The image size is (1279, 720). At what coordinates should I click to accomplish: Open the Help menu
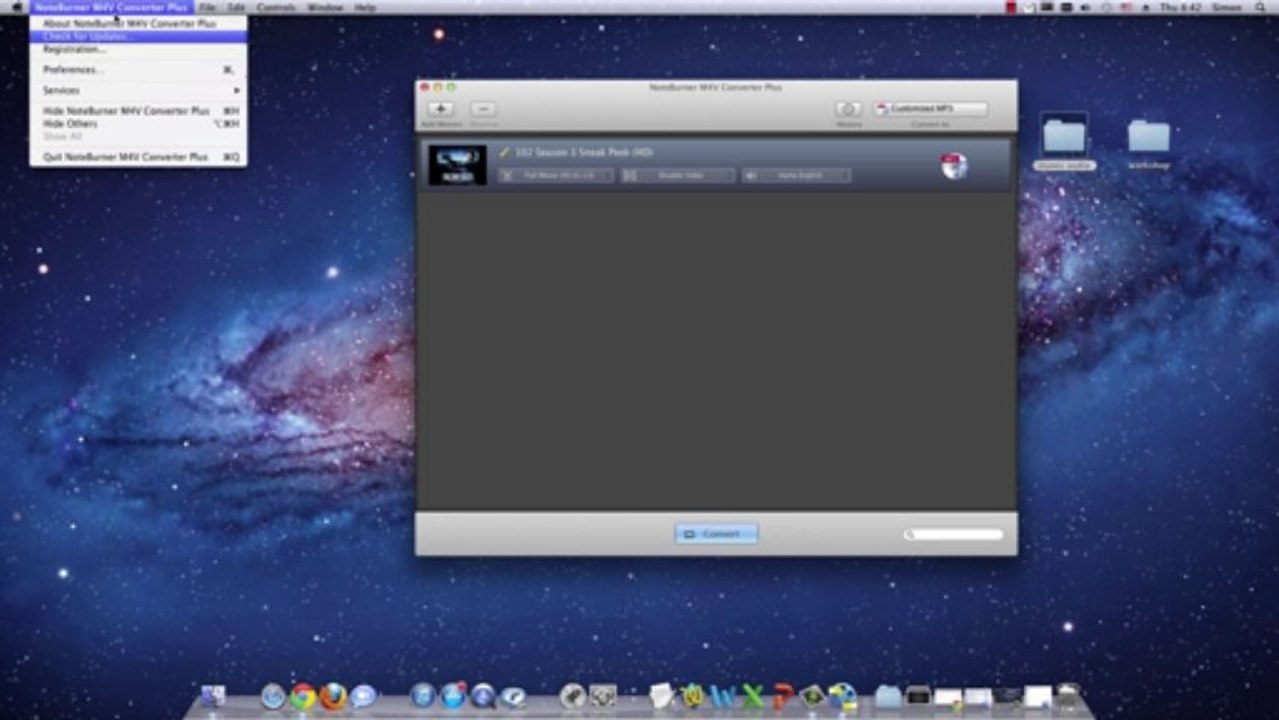[365, 7]
